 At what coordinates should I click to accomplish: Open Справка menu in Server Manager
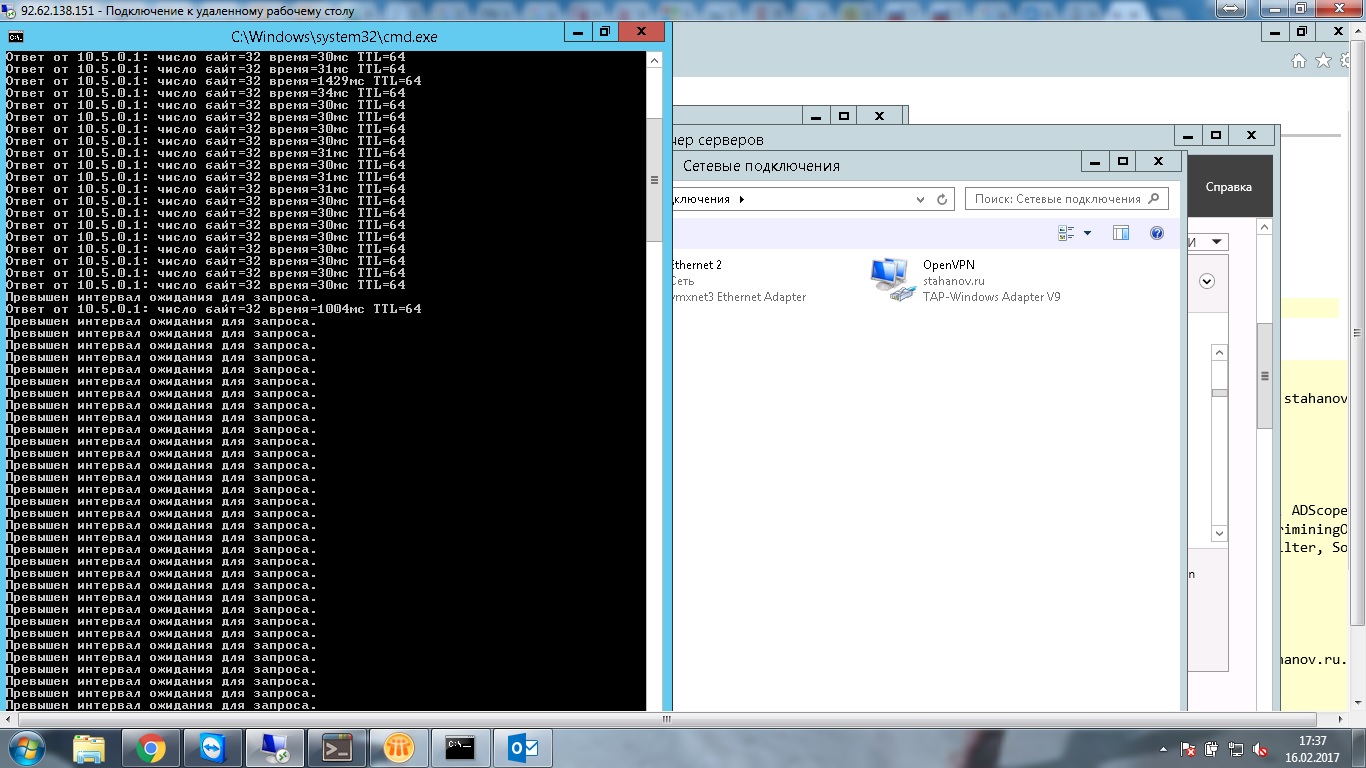1228,187
